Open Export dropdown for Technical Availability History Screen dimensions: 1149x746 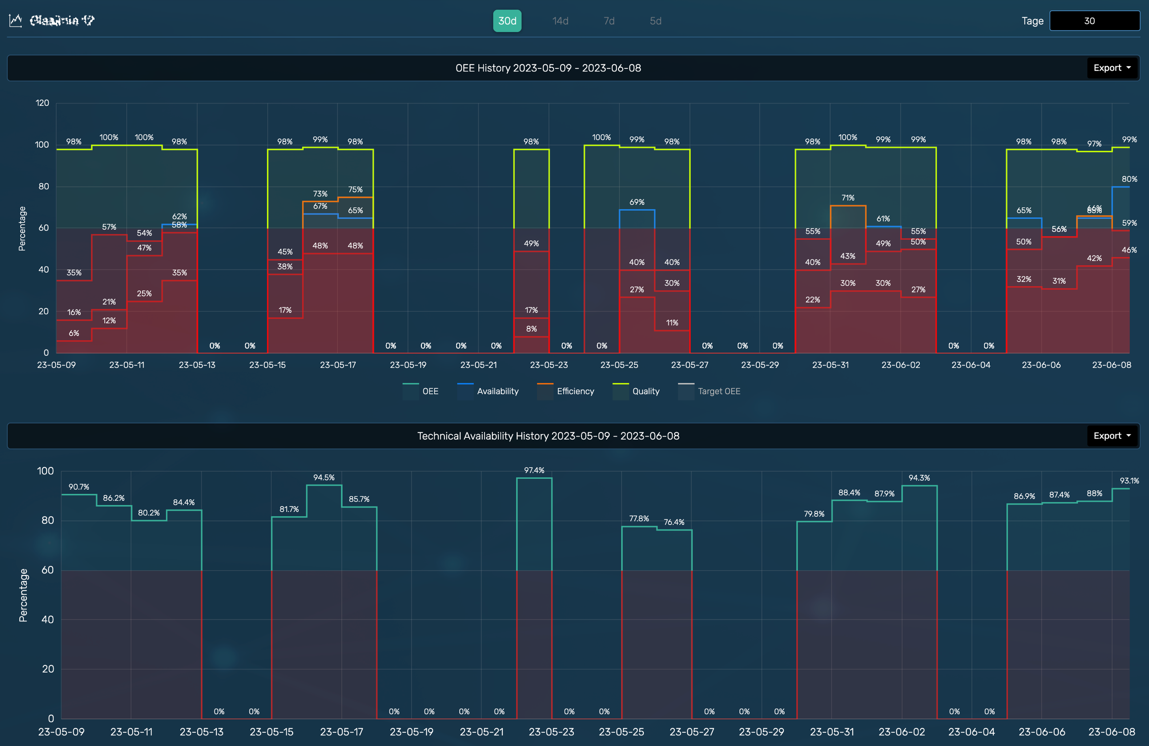tap(1112, 436)
